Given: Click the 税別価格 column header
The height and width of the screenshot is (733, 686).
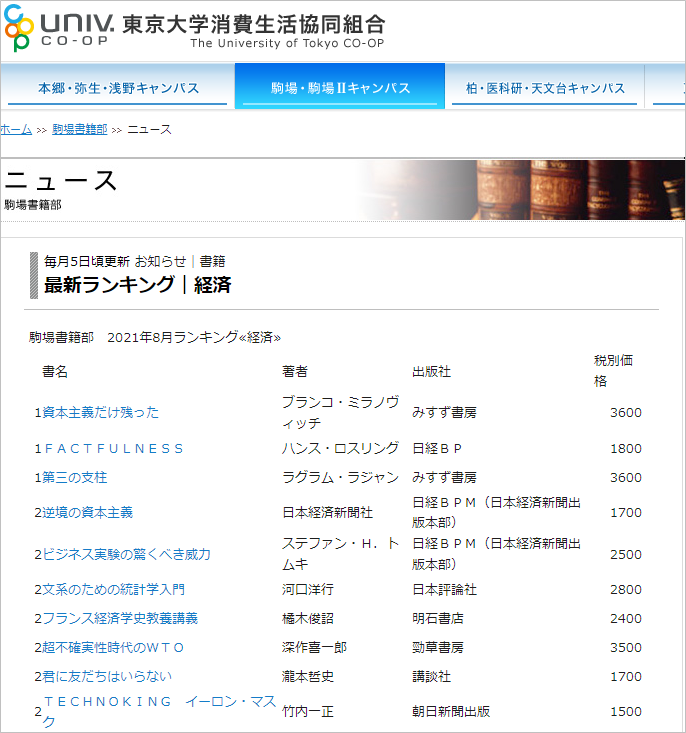Looking at the screenshot, I should 613,370.
